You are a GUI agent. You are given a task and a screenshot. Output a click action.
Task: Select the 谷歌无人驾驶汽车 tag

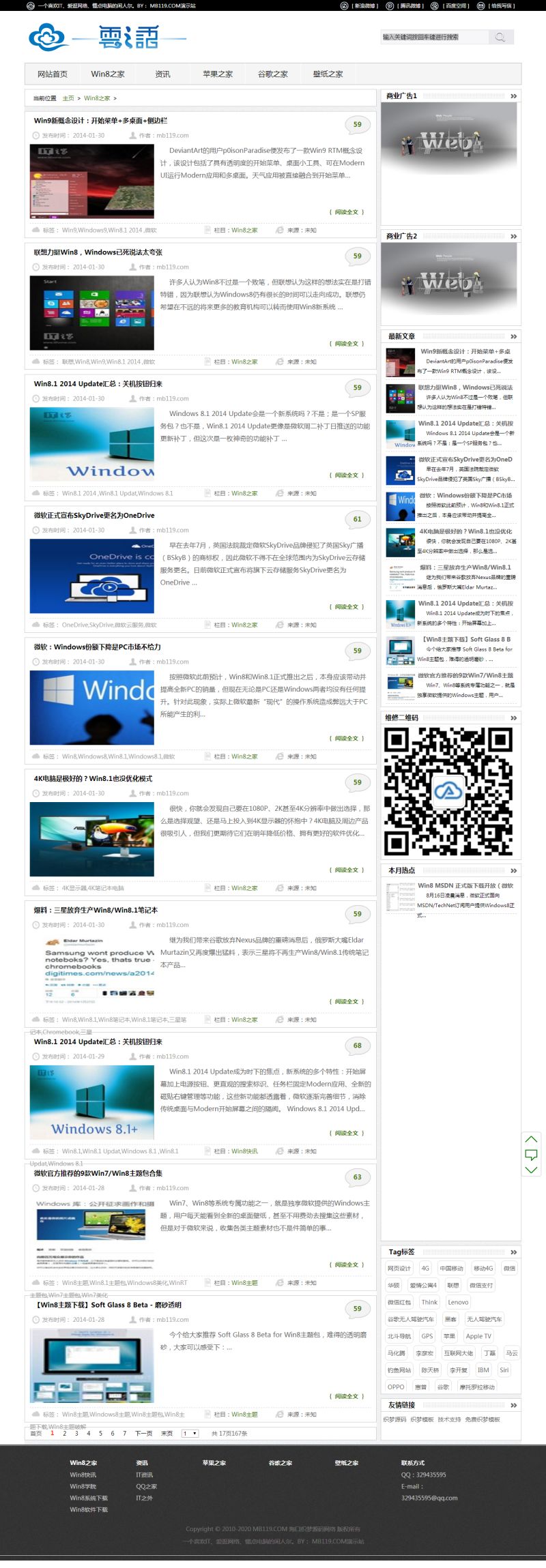(411, 1319)
